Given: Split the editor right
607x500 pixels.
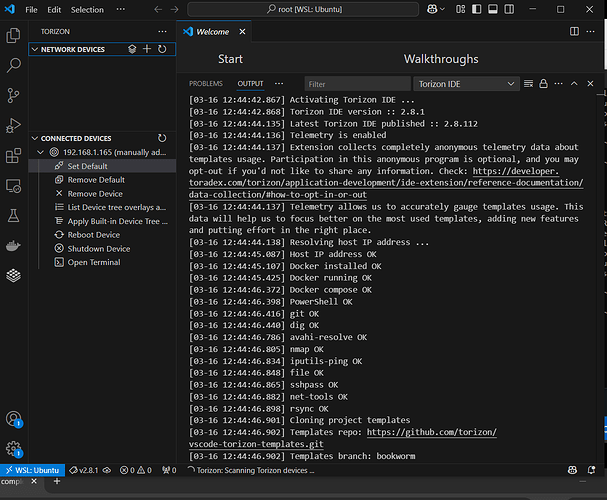Looking at the screenshot, I should 574,31.
